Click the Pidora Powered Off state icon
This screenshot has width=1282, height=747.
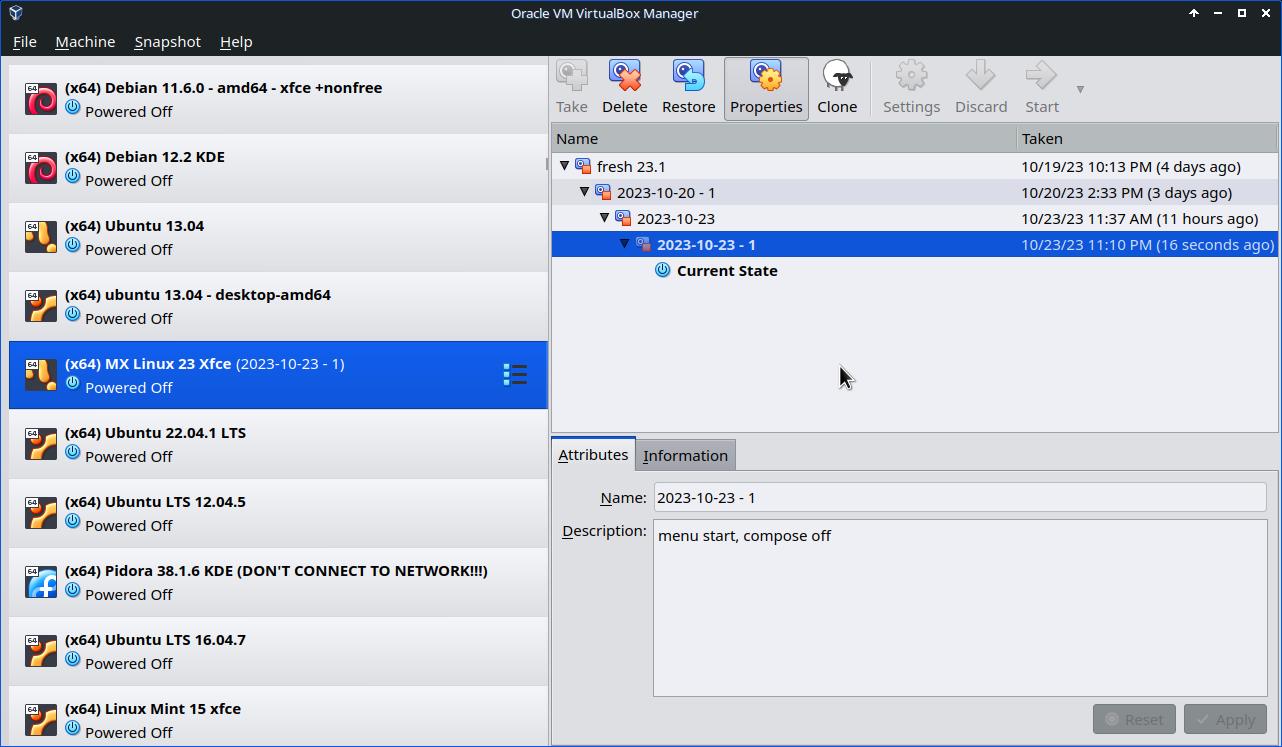coord(73,590)
